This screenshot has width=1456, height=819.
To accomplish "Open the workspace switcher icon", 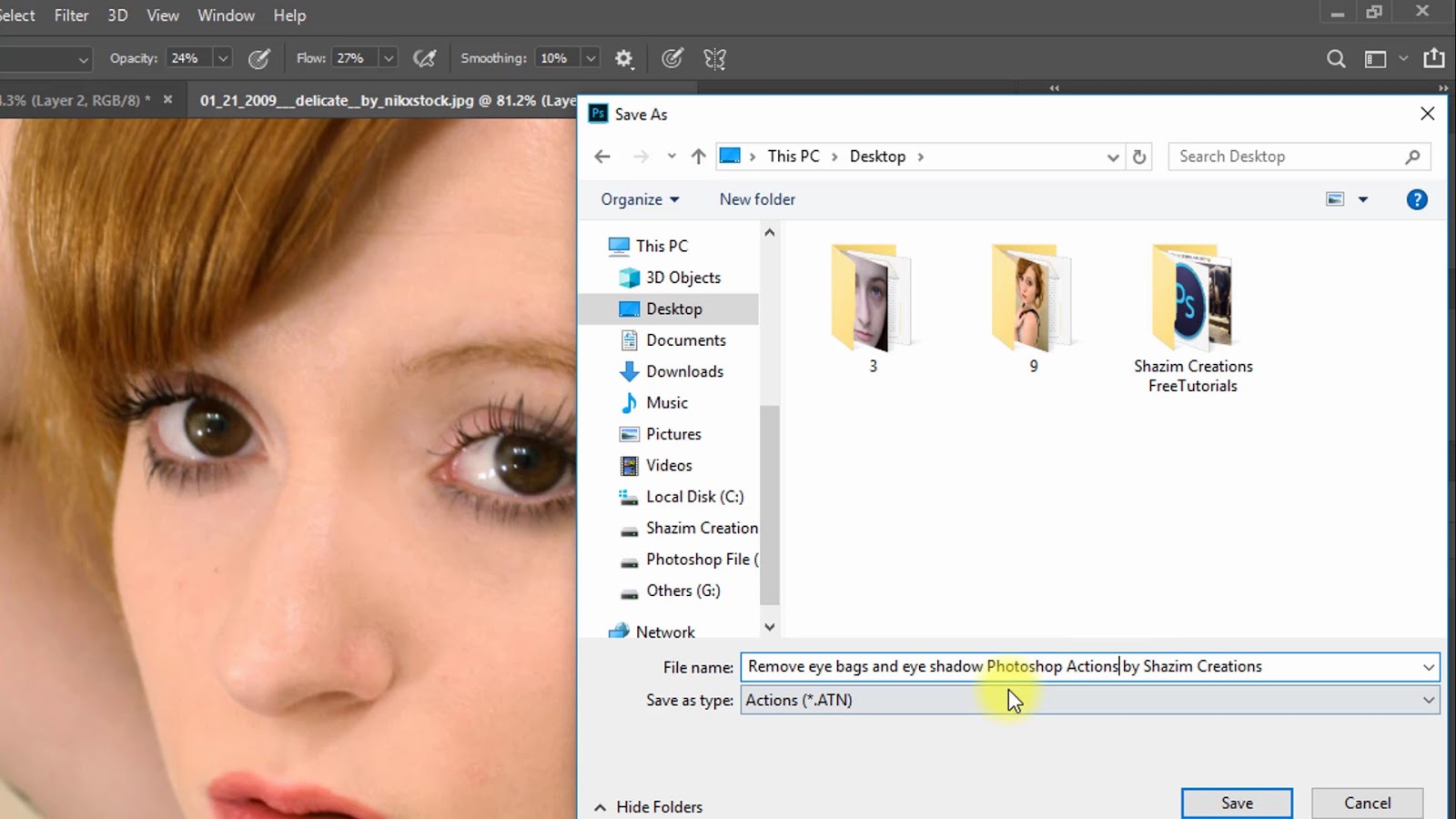I will click(x=1376, y=59).
